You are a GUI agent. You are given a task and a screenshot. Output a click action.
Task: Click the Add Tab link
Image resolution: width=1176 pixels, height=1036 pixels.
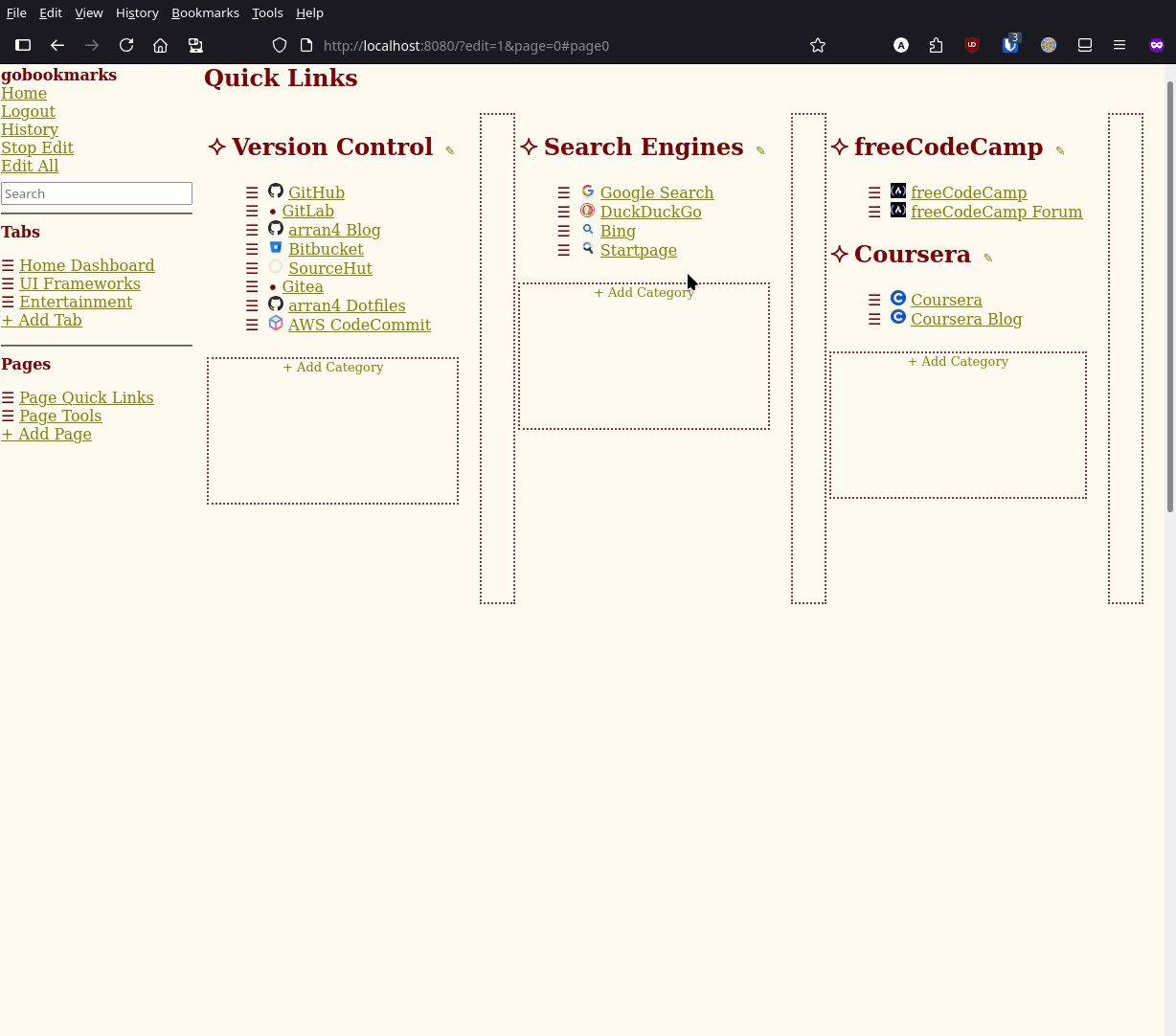click(41, 320)
